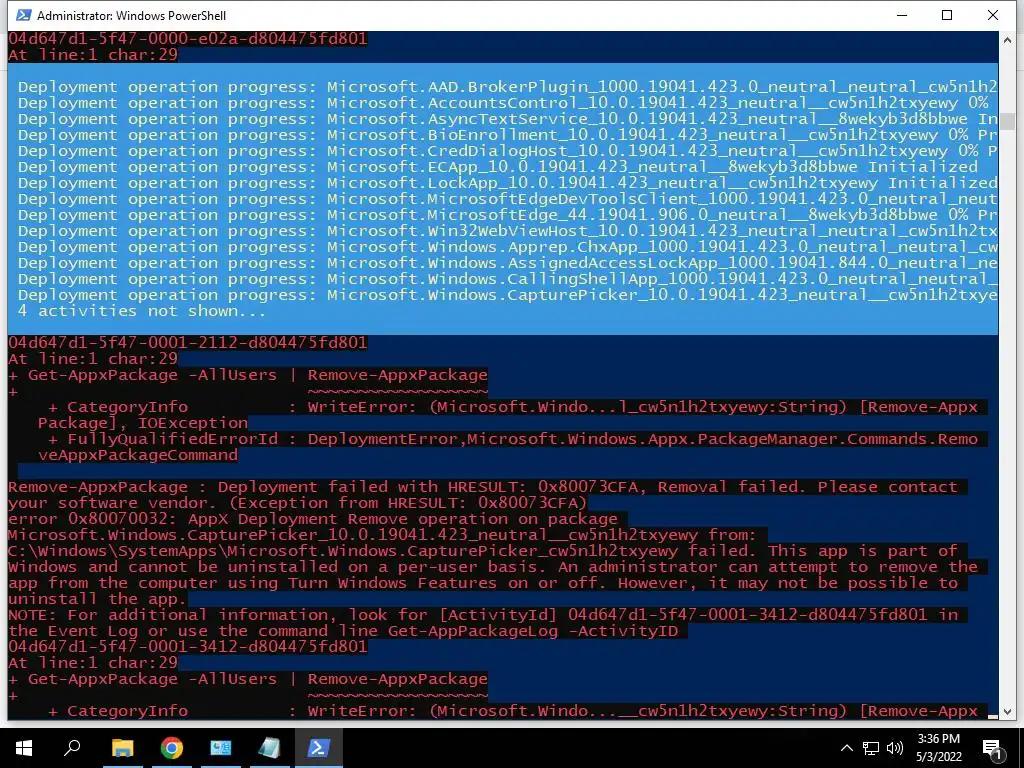Open the Windows Start menu
Screen dimensions: 1024x768
[x=24, y=748]
